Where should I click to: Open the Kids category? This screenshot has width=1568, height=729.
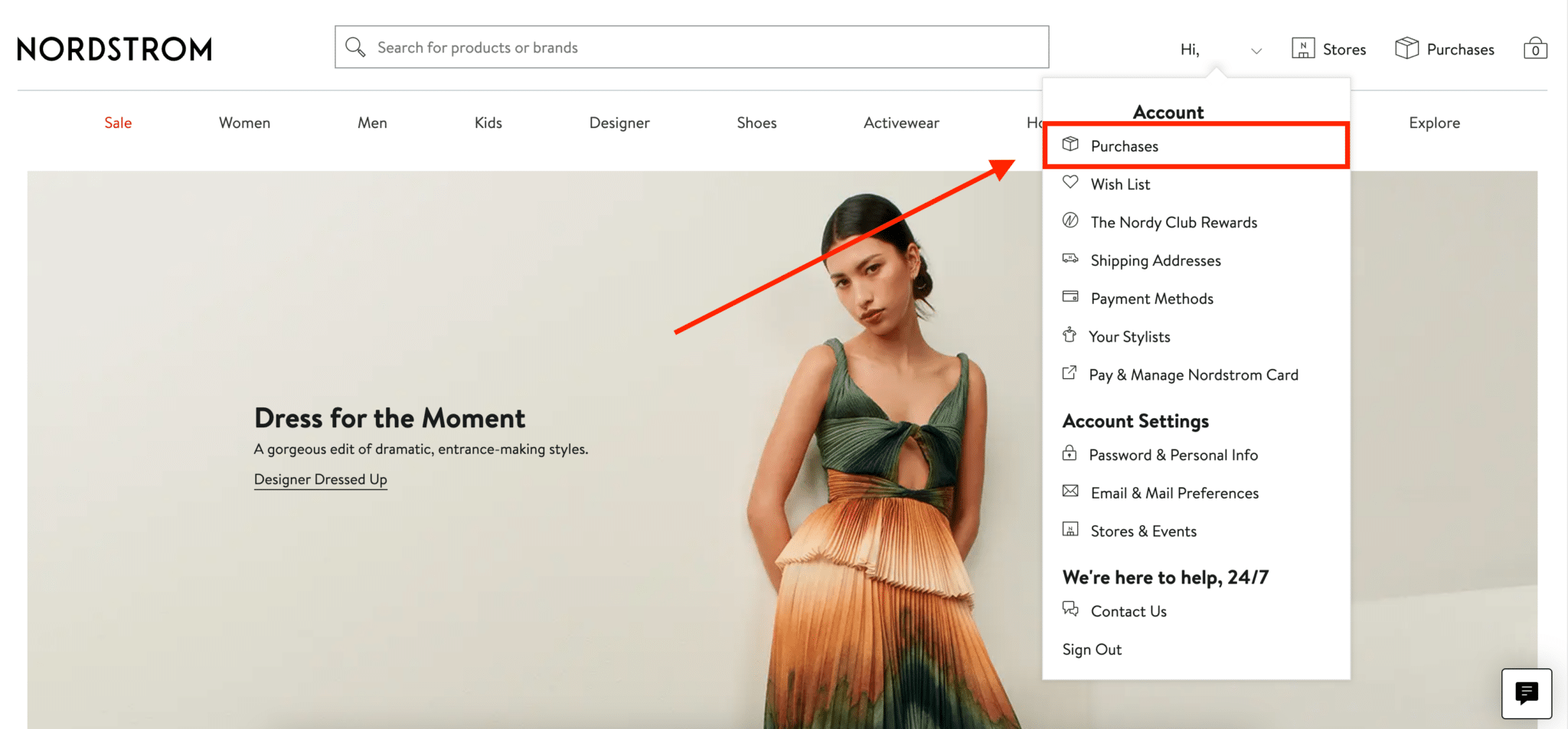pos(488,123)
